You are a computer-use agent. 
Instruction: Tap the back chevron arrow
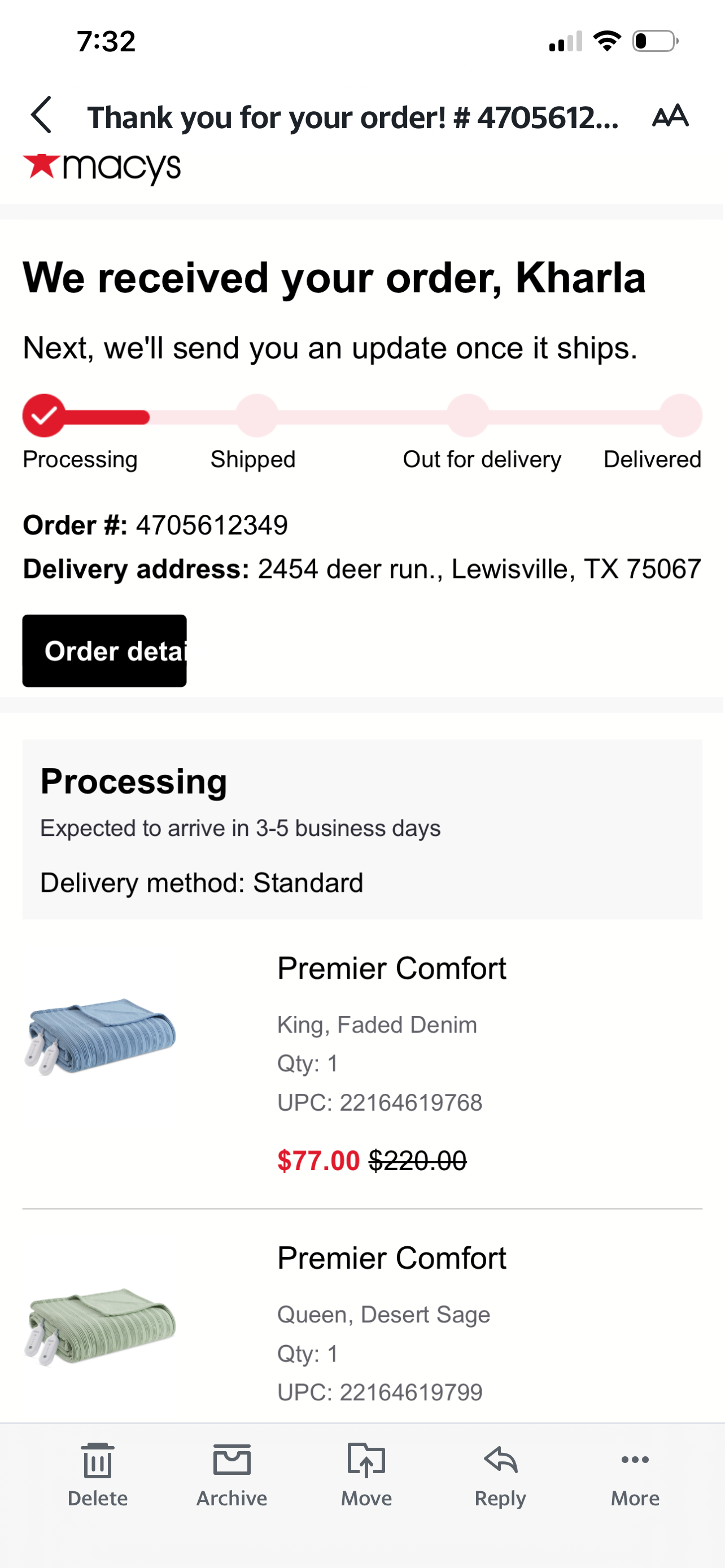(41, 115)
